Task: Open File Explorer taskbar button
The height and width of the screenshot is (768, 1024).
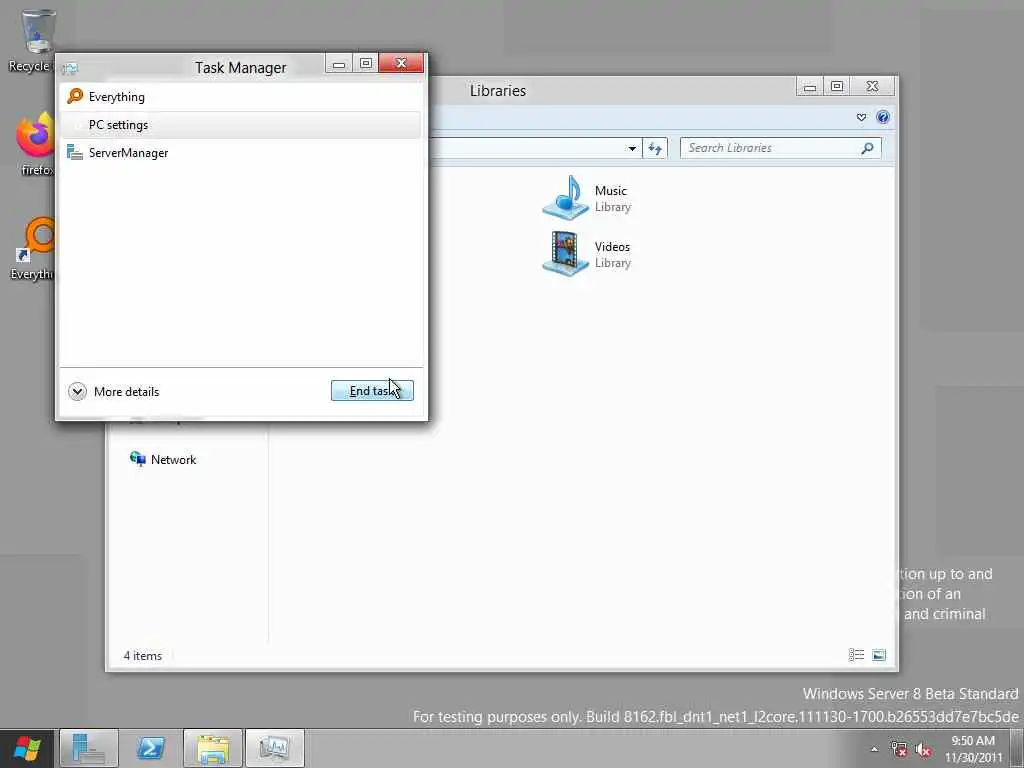Action: tap(213, 748)
